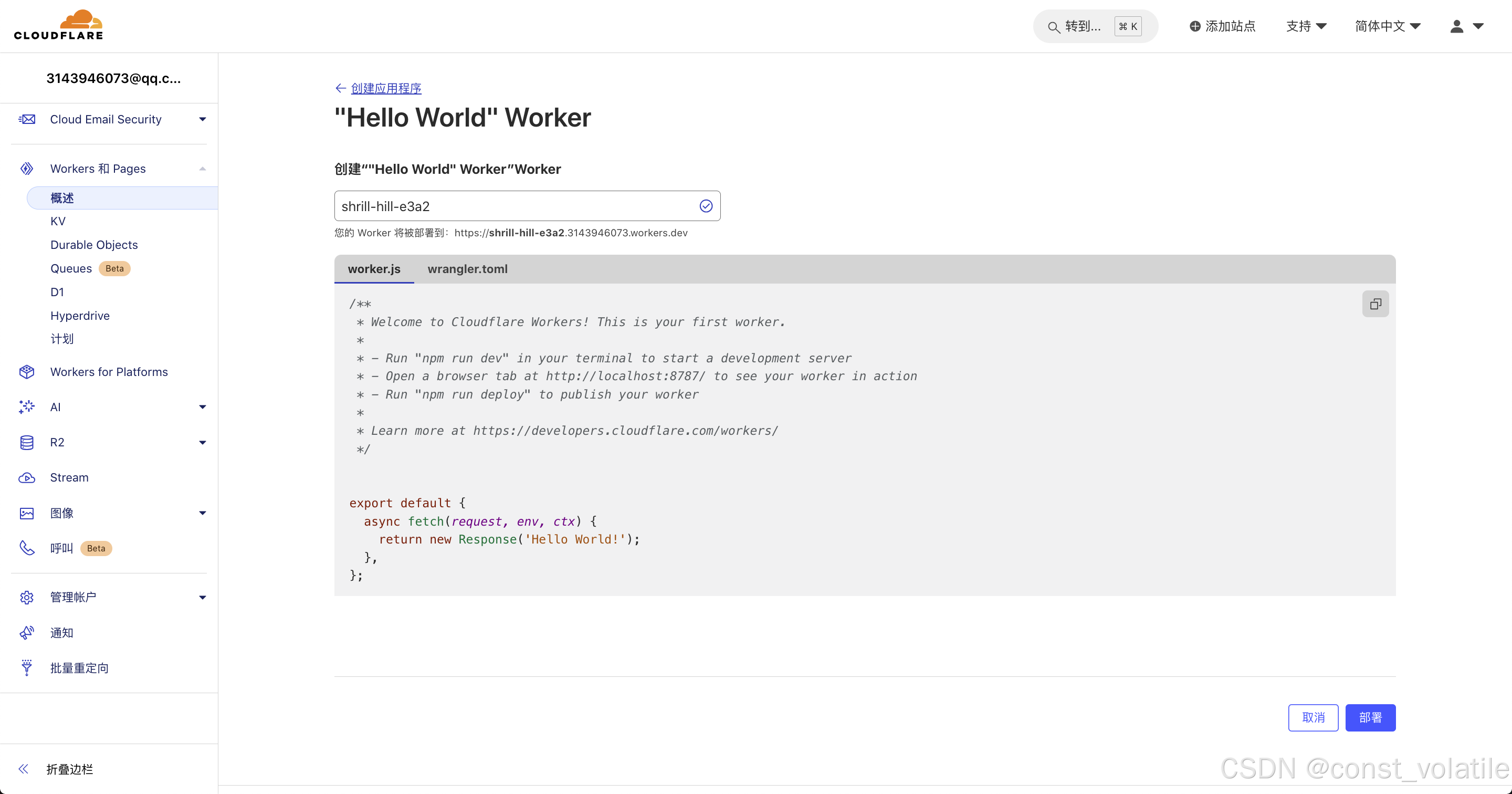Click the R2 database icon
1512x794 pixels.
coord(27,442)
